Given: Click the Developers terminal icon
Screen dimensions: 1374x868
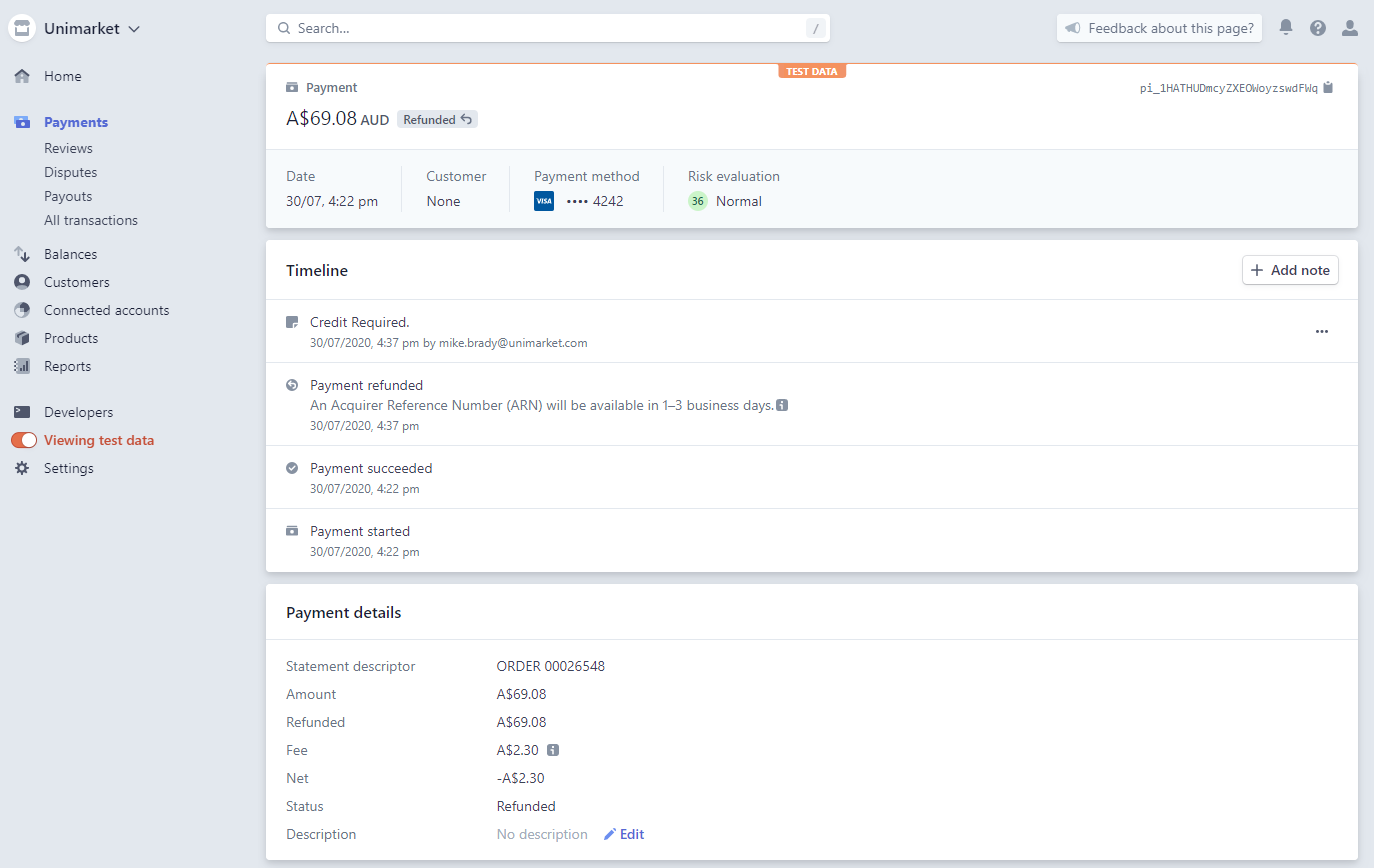Looking at the screenshot, I should tap(22, 412).
